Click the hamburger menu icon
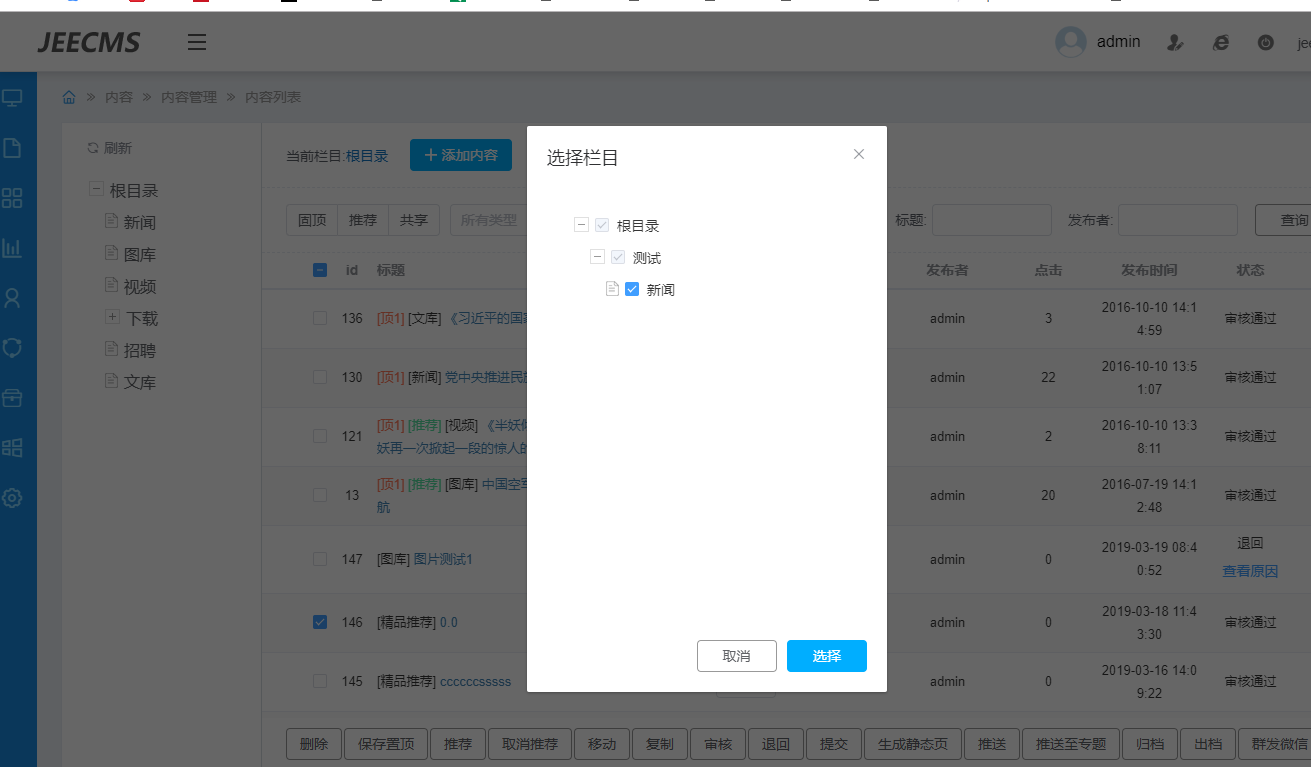Screen dimensions: 1311x767 tap(197, 42)
